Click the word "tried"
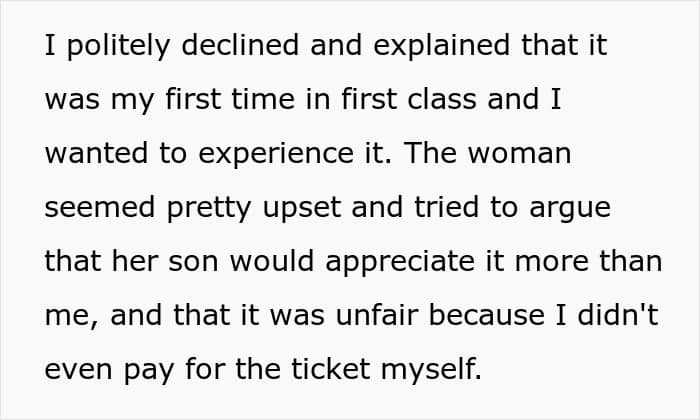 tap(446, 207)
